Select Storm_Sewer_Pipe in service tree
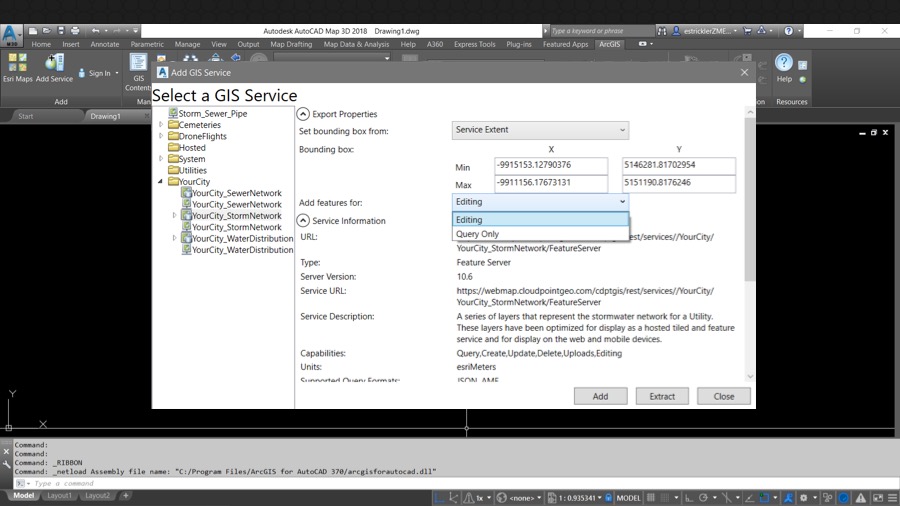 (x=212, y=114)
